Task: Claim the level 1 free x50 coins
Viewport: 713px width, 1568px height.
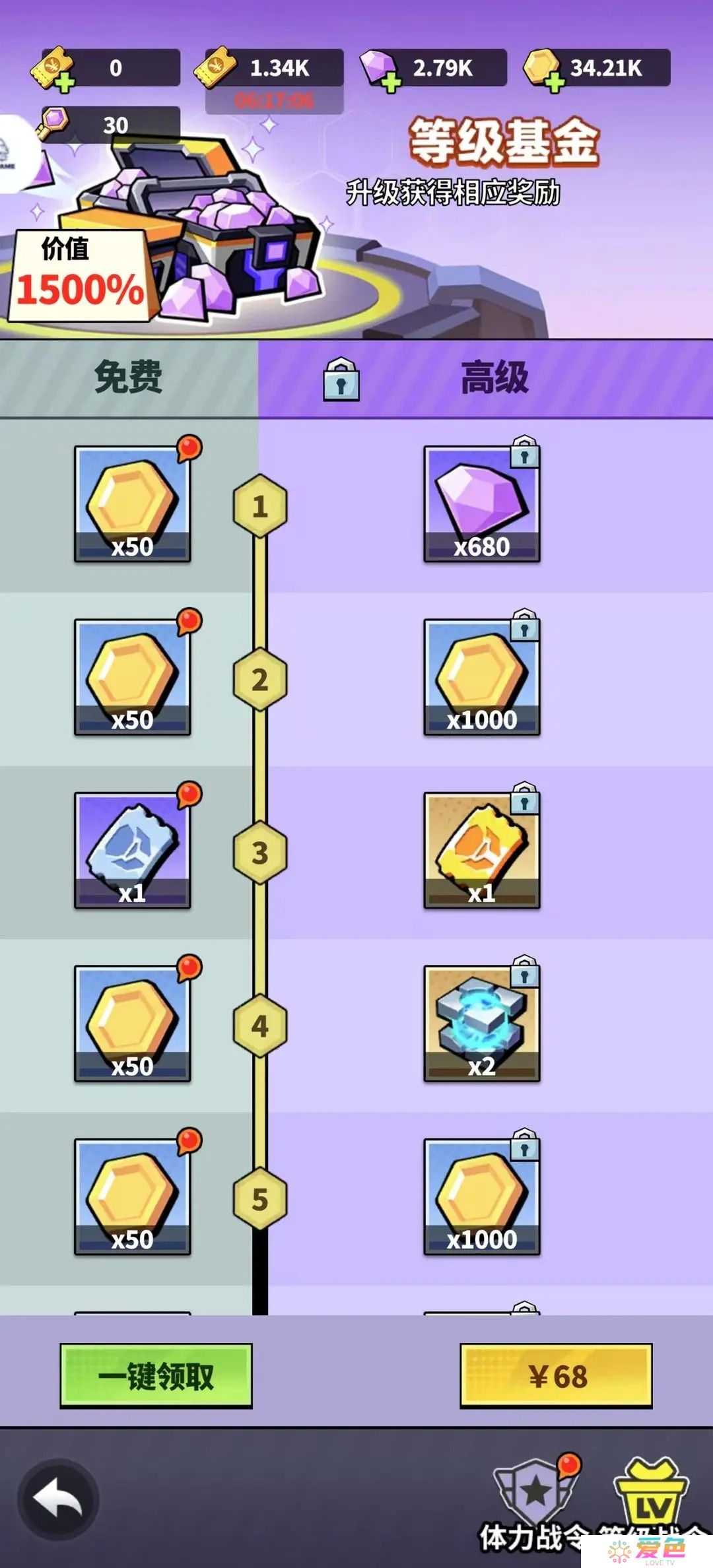Action: pyautogui.click(x=133, y=504)
